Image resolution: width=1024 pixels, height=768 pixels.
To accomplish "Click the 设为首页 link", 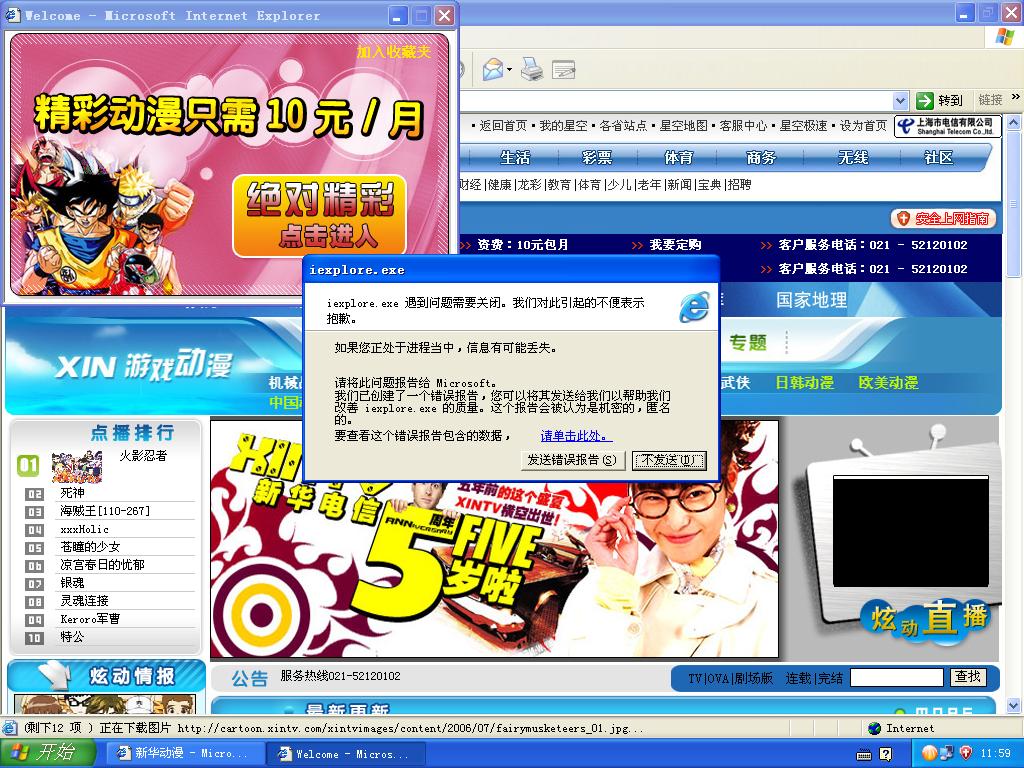I will (863, 125).
